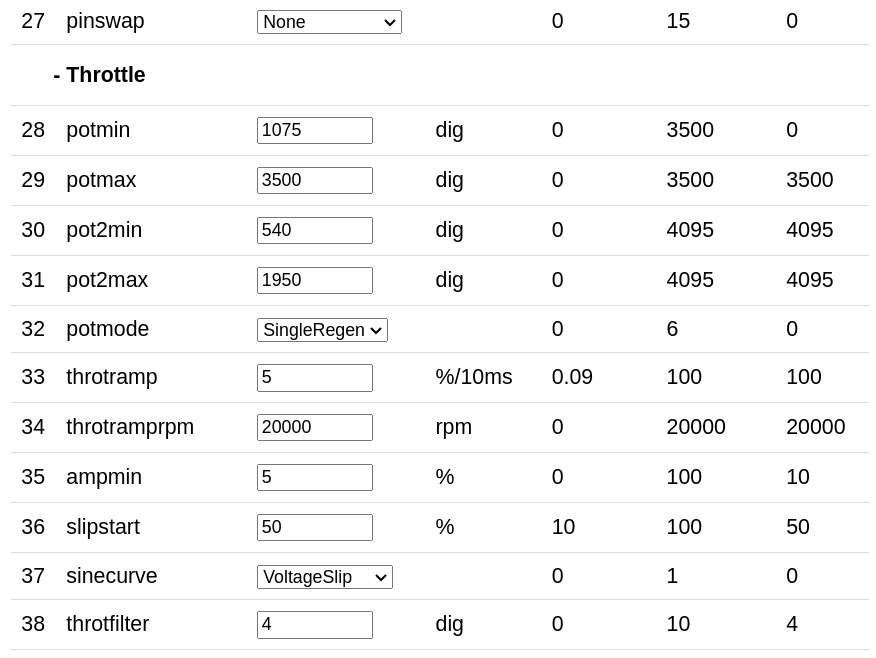This screenshot has height=658, width=876.
Task: Click the pot2min value field
Action: click(x=314, y=231)
